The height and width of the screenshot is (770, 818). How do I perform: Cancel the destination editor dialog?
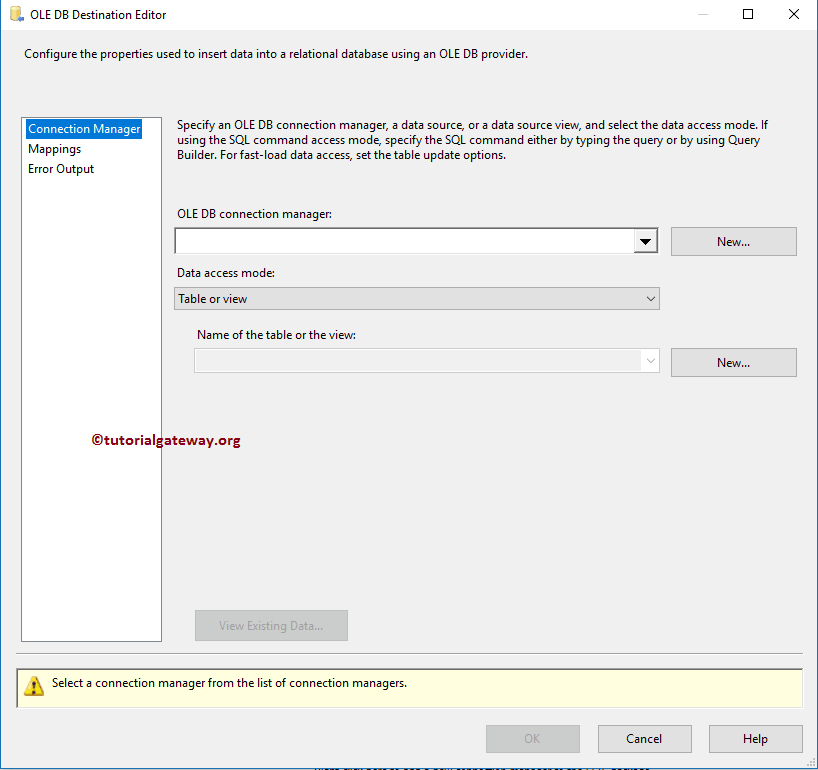click(644, 739)
